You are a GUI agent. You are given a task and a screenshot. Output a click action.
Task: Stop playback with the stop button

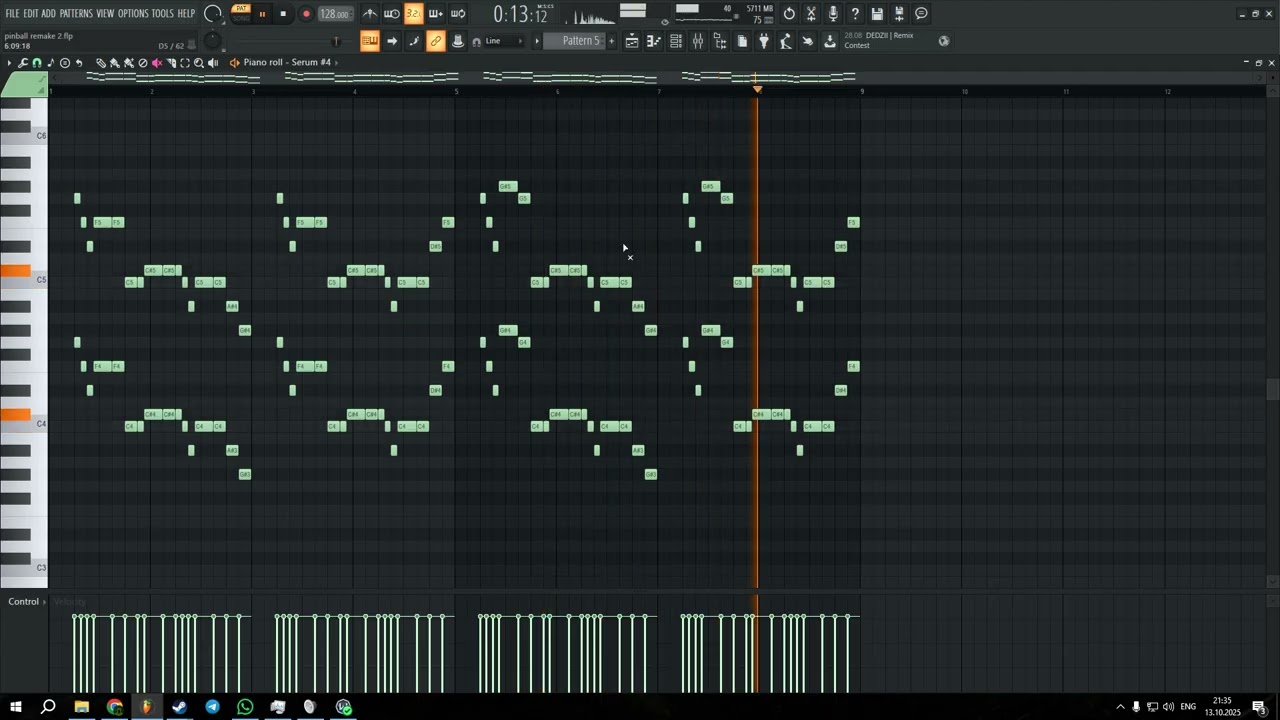pos(283,14)
